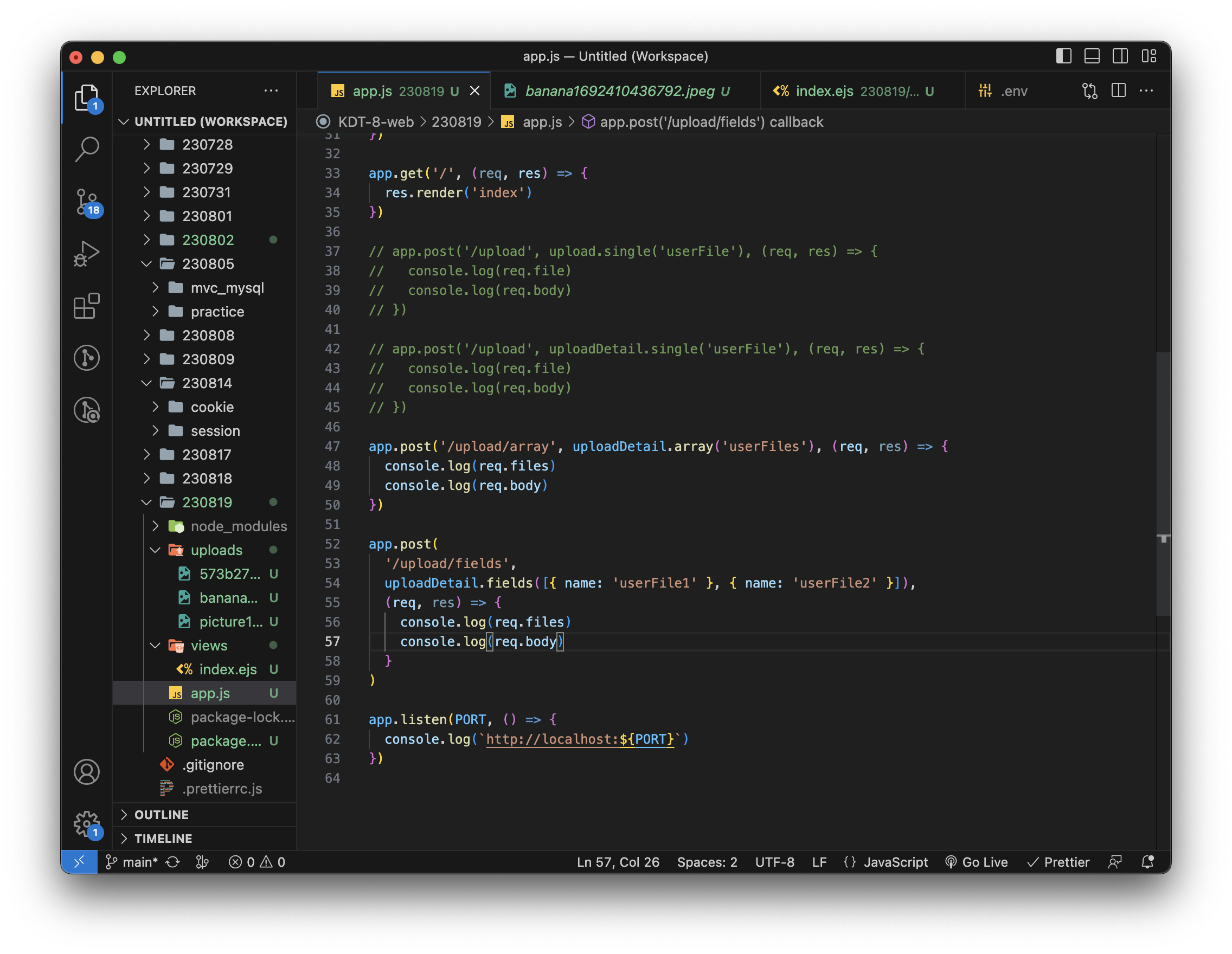This screenshot has width=1232, height=954.
Task: Open Source Control view with 18 badge
Action: [86, 202]
